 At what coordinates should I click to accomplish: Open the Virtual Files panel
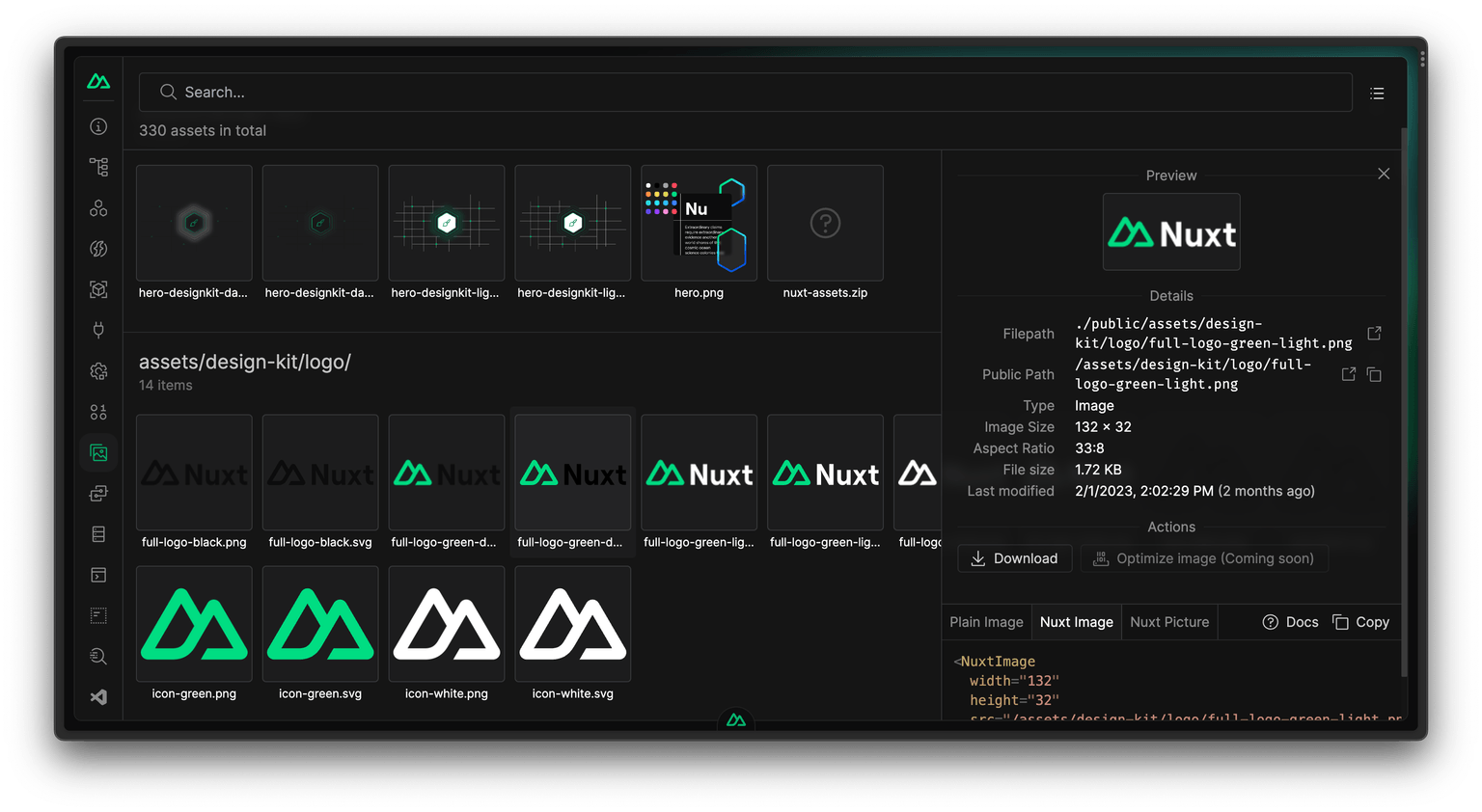97,533
